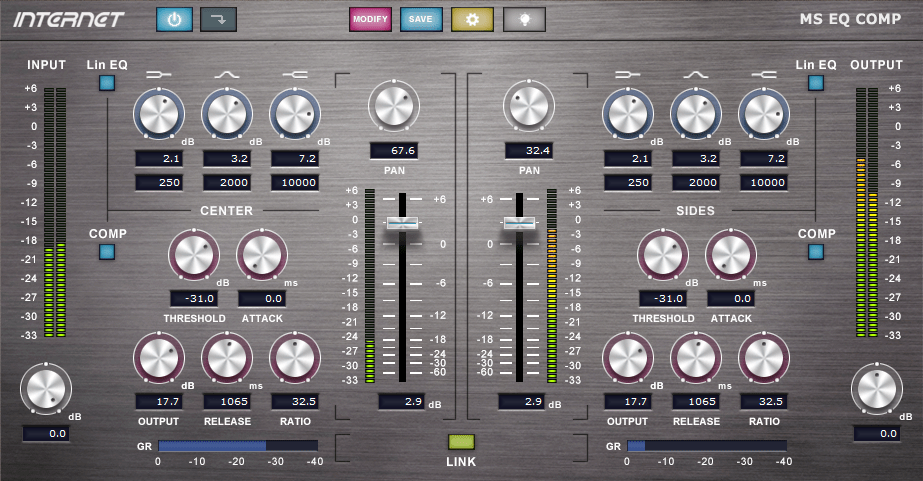Toggle the Sides Lin EQ switch
This screenshot has width=923, height=481.
point(816,84)
